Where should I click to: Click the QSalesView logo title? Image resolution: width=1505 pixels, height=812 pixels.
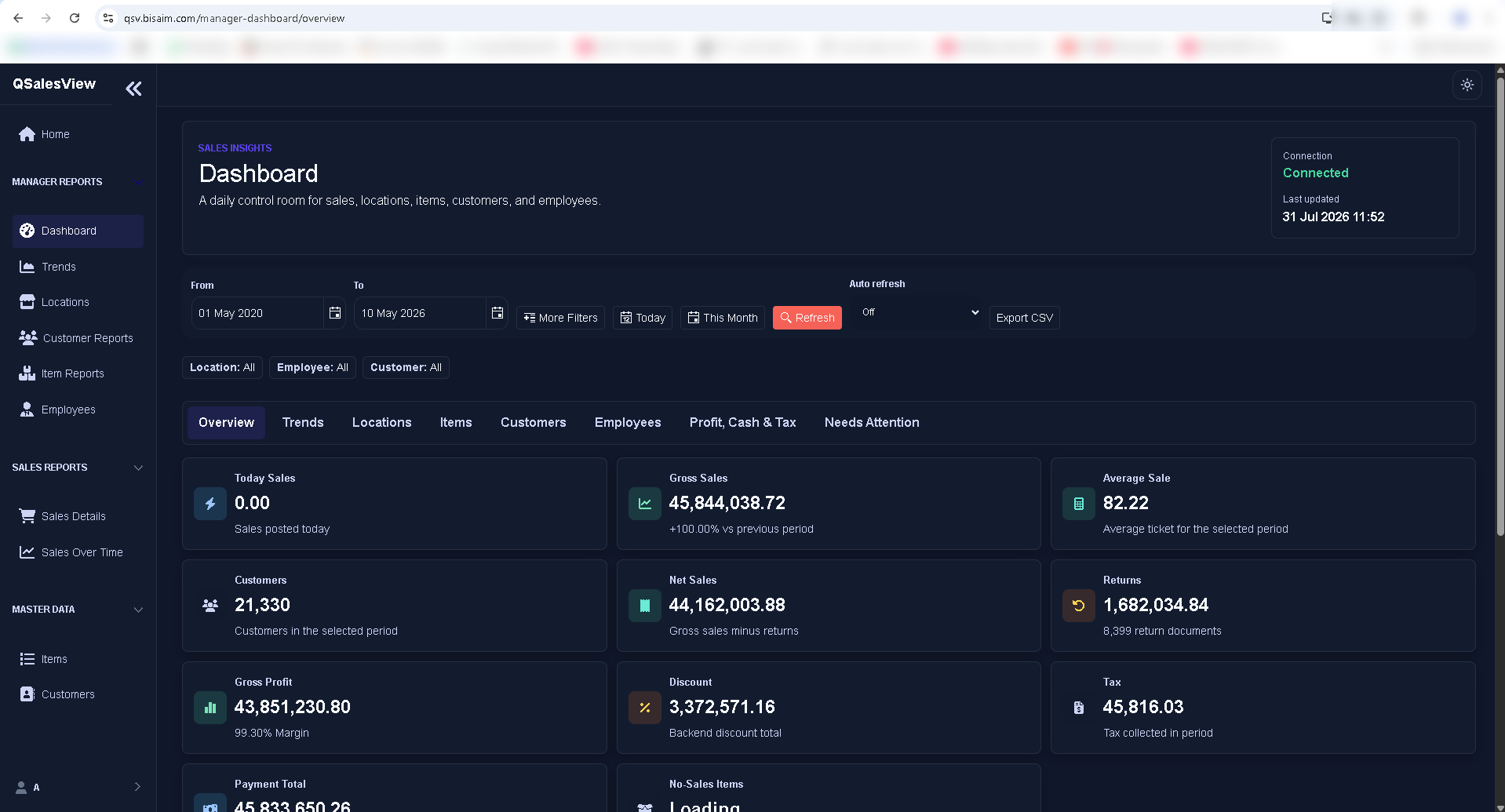click(x=54, y=84)
